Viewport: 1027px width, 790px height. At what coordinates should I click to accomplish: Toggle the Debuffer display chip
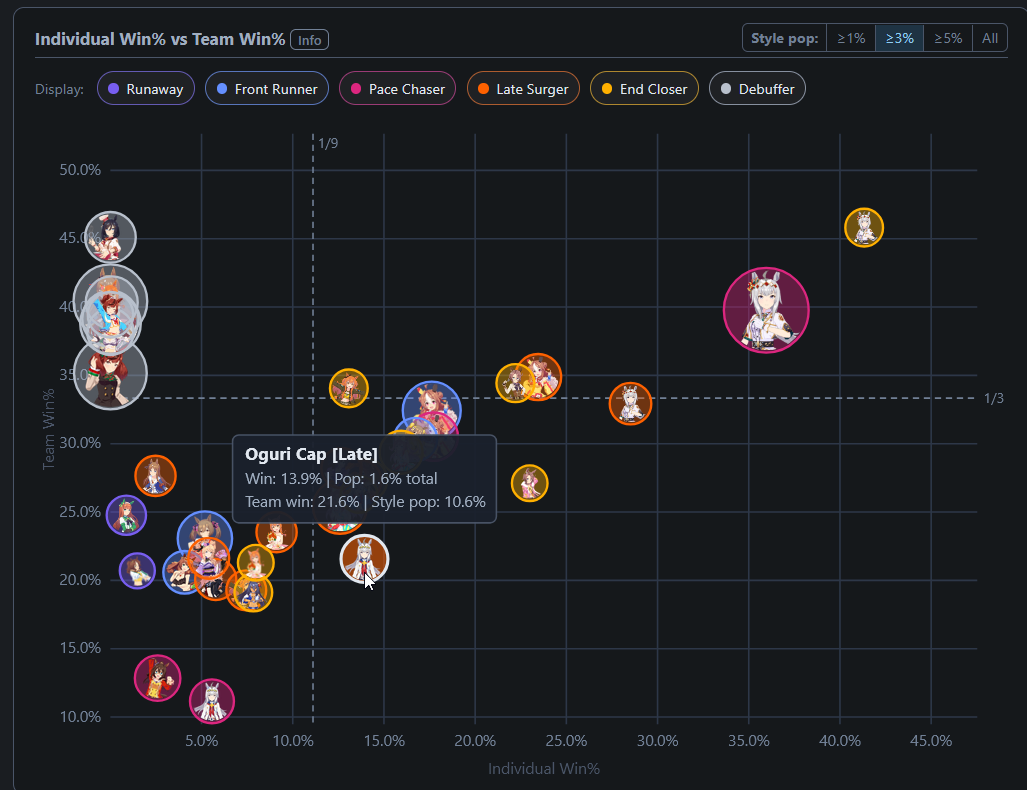(757, 88)
